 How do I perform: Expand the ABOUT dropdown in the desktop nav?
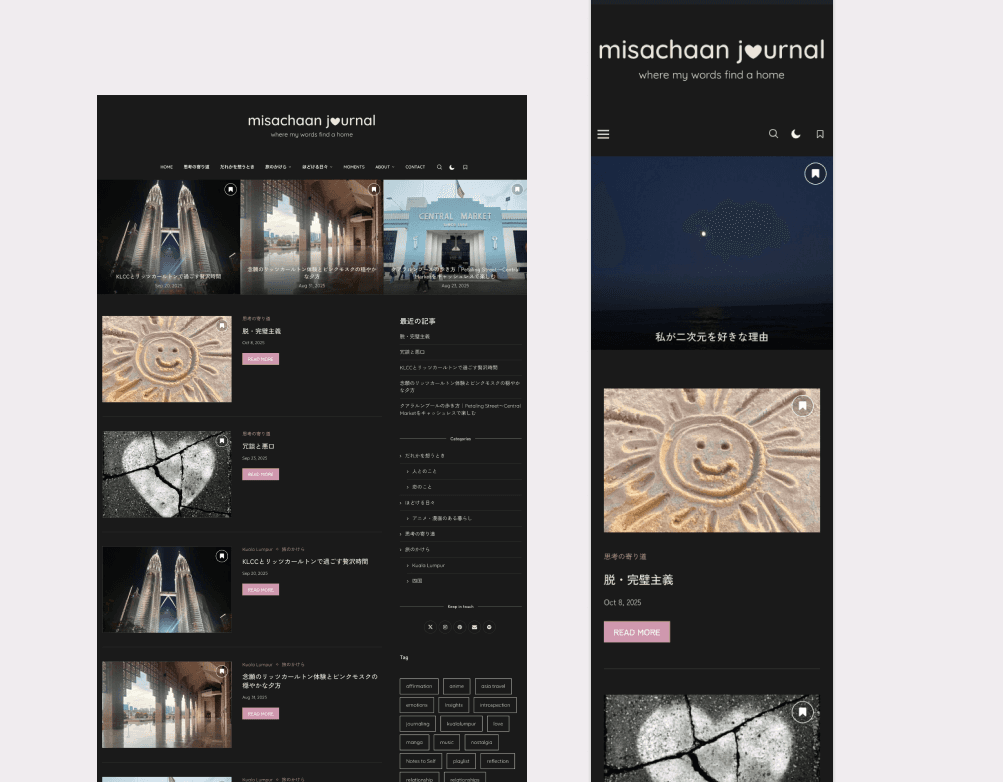click(x=384, y=167)
